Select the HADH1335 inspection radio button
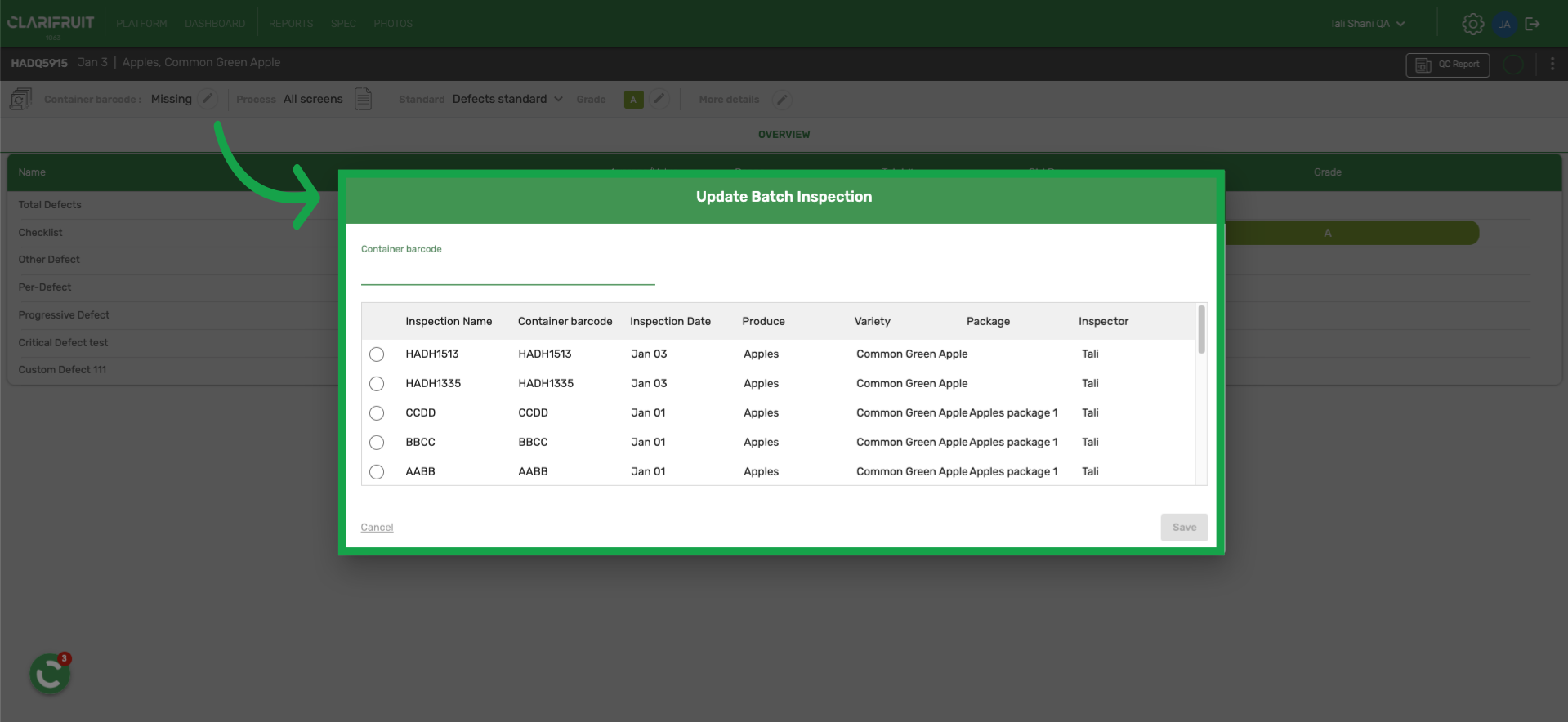 (x=377, y=384)
